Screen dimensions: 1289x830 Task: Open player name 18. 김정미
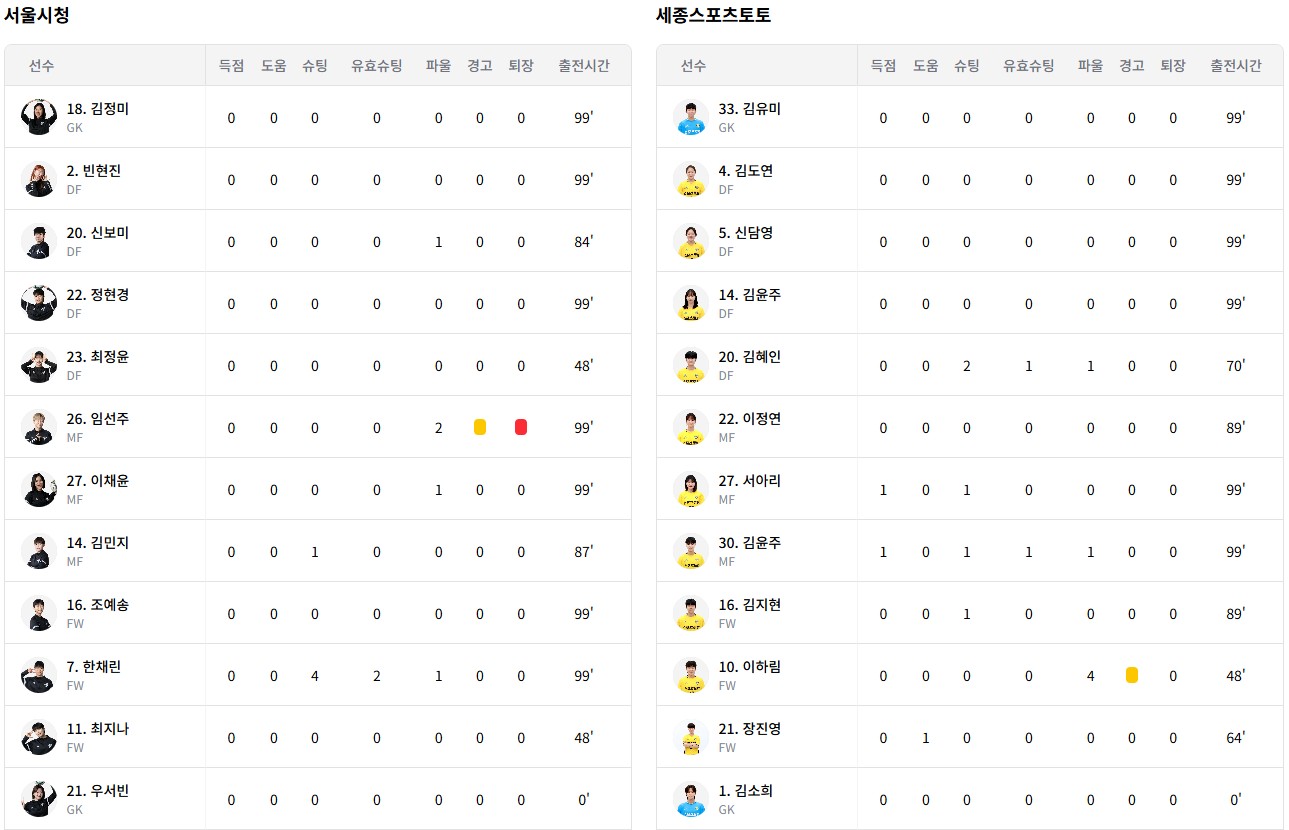click(x=97, y=109)
